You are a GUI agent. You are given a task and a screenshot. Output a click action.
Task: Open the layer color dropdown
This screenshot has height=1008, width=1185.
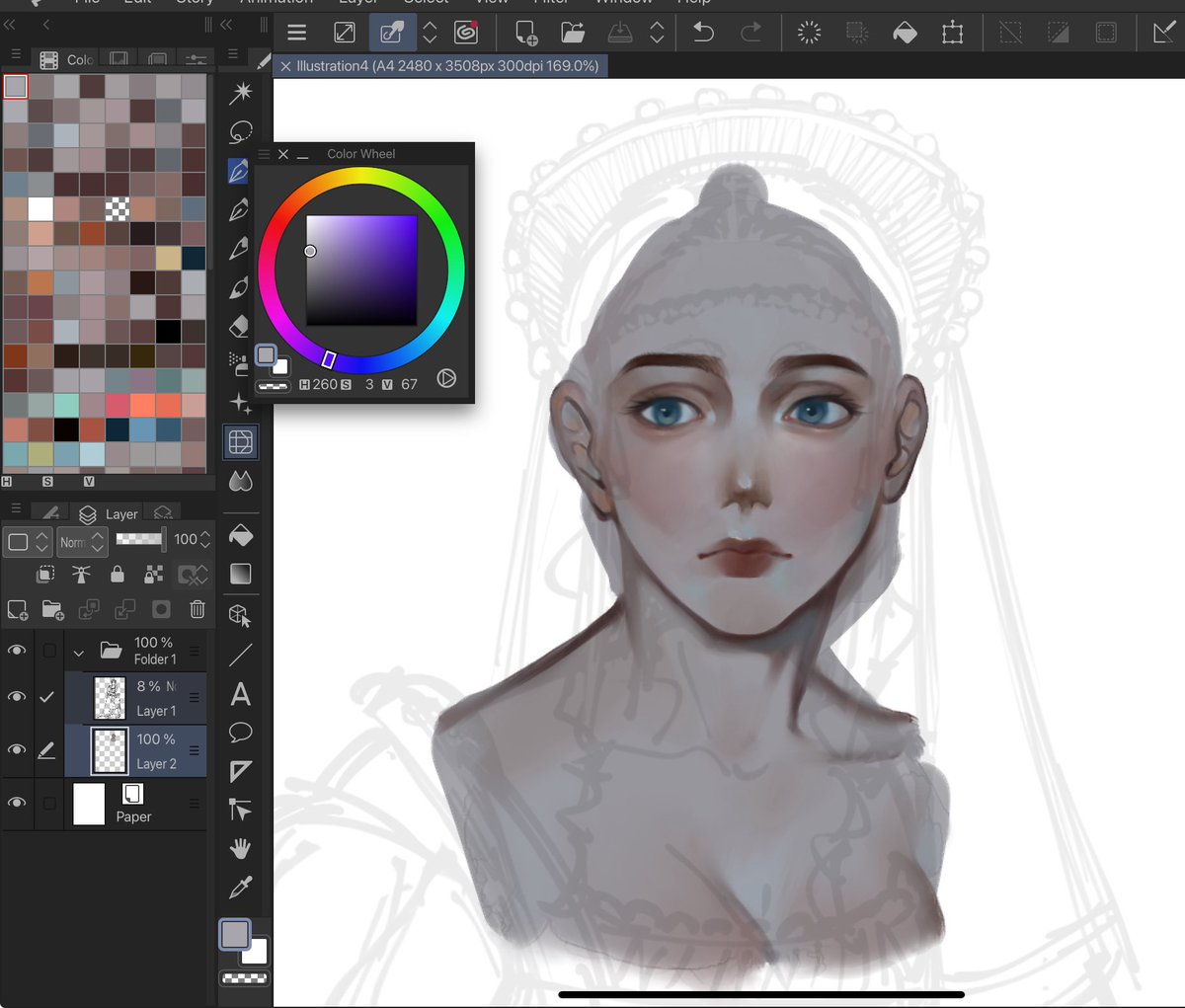28,541
